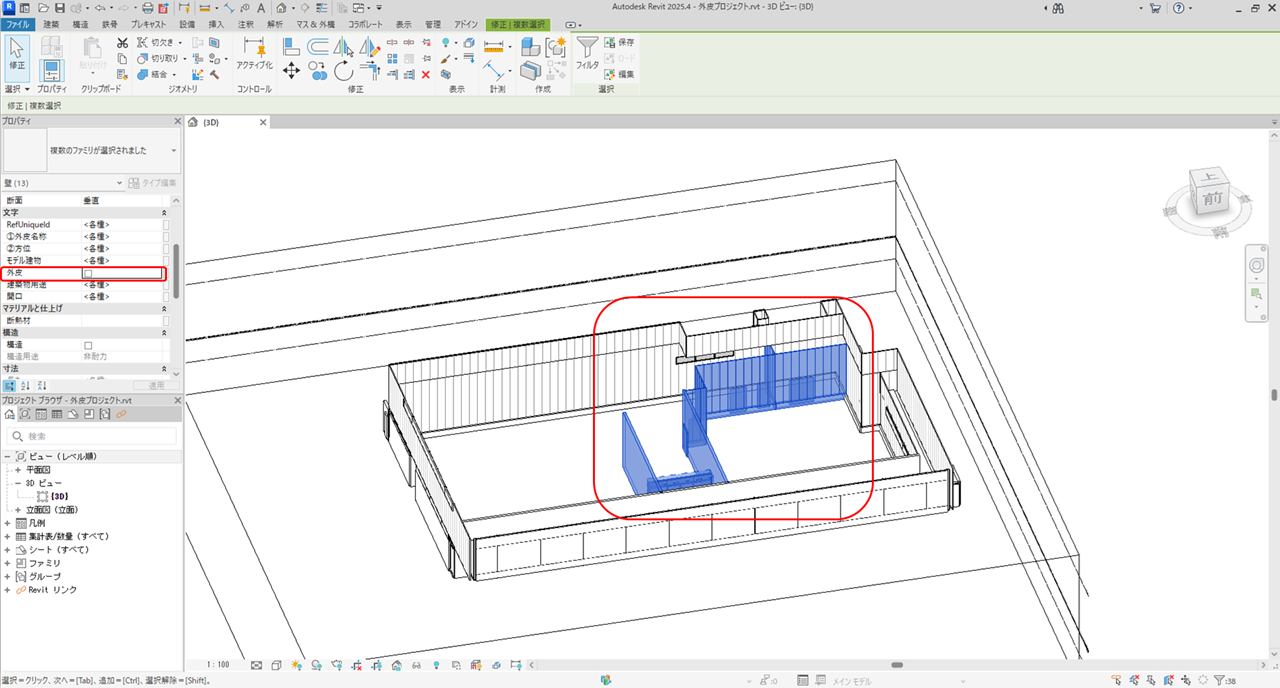Open the navigation wheel on navigation bar
This screenshot has width=1280, height=688.
click(x=1258, y=266)
